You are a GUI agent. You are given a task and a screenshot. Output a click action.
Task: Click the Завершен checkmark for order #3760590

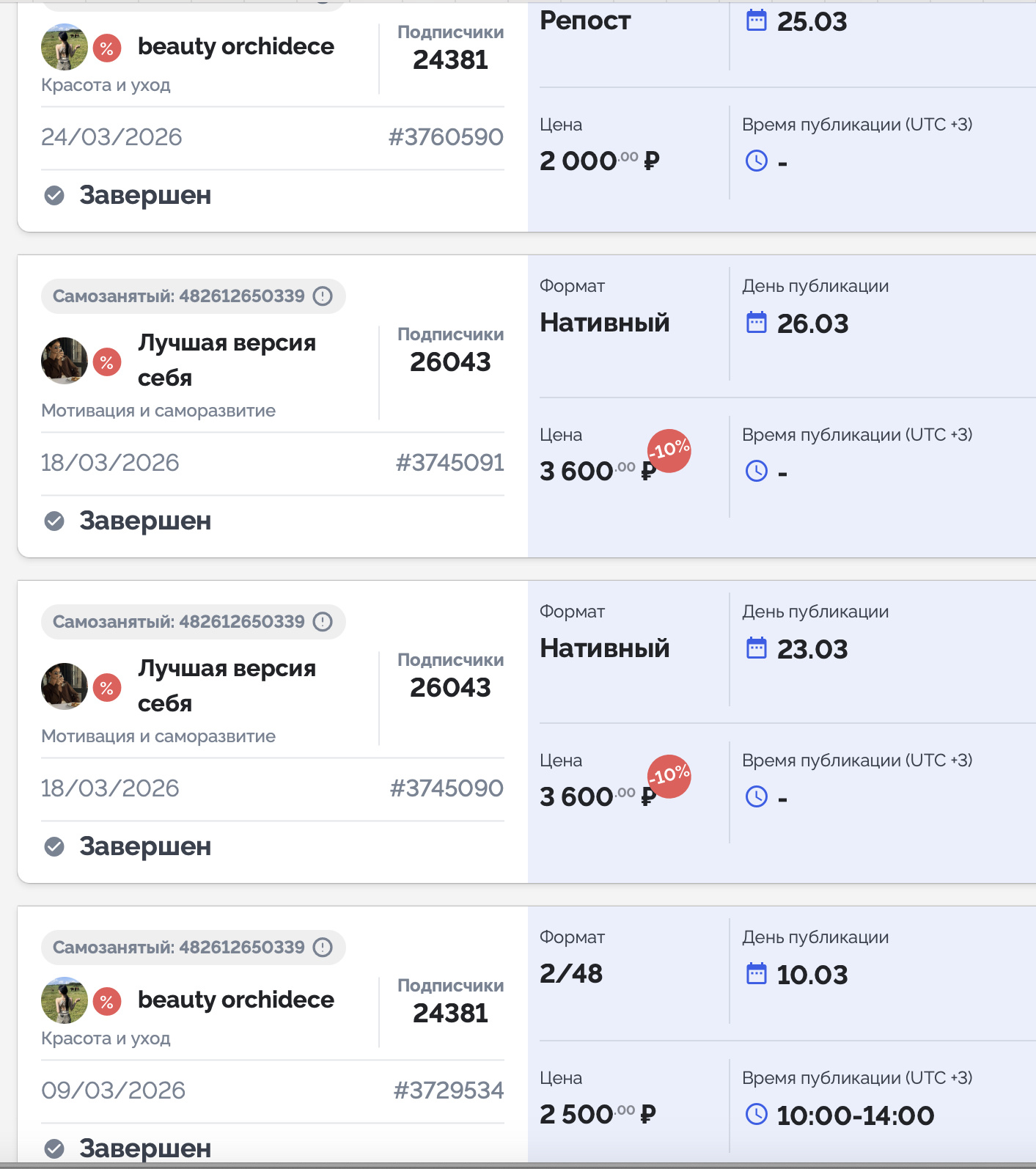pos(54,195)
